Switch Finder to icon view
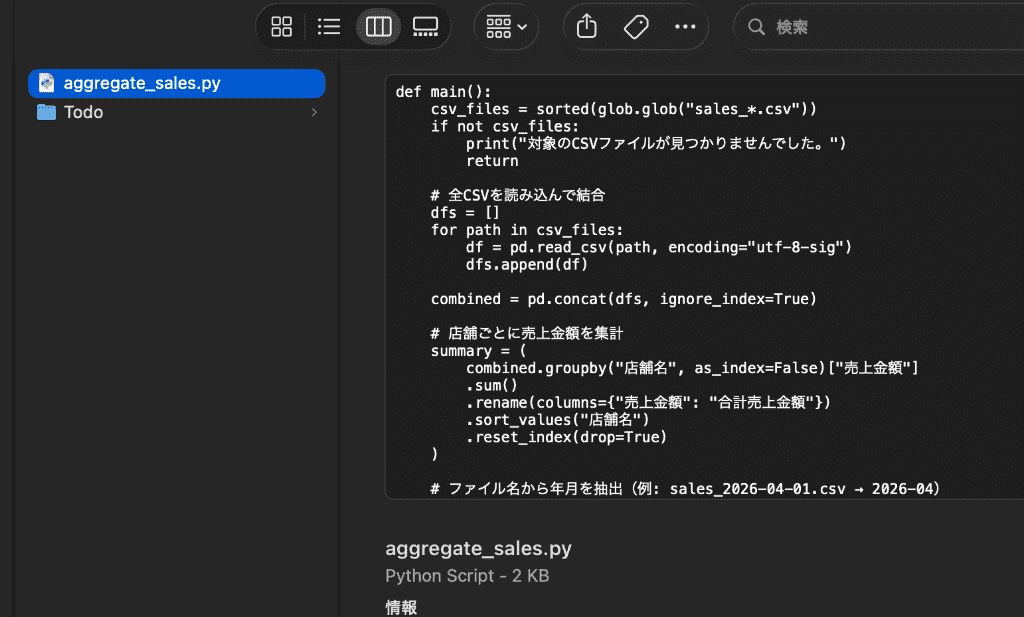This screenshot has width=1024, height=617. (x=281, y=27)
